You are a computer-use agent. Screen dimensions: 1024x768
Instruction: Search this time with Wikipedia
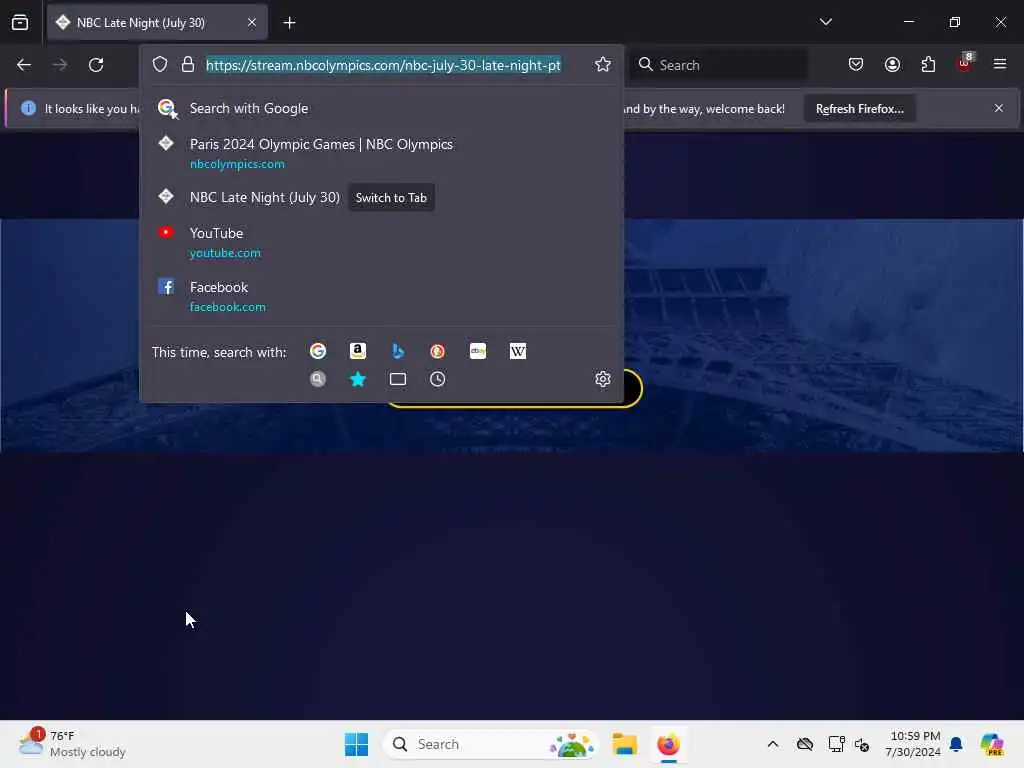[518, 351]
